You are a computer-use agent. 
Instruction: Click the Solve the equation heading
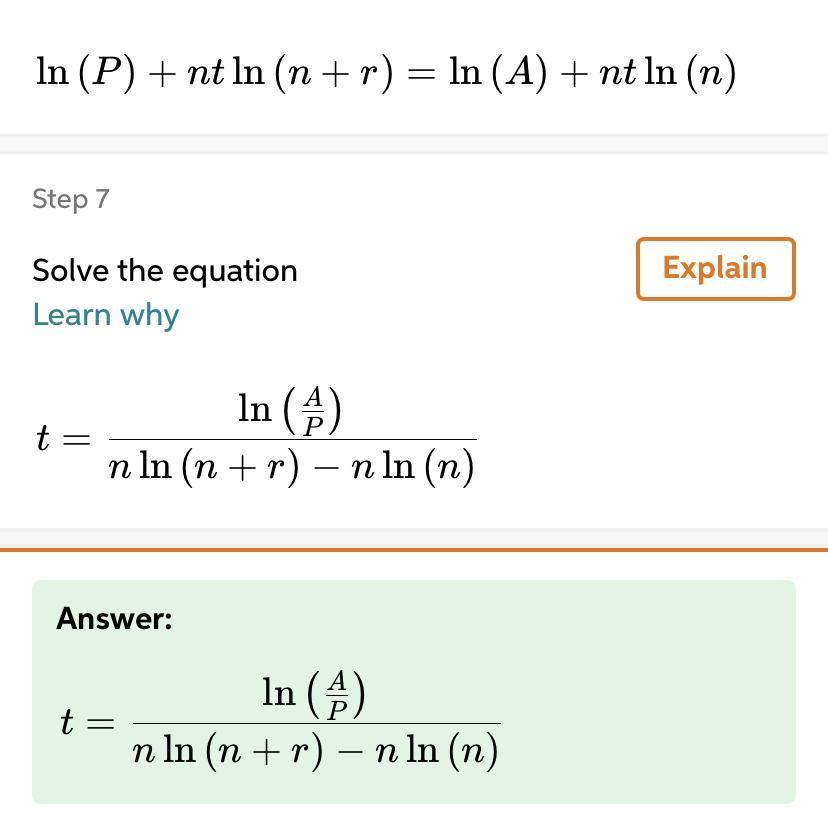(x=164, y=271)
